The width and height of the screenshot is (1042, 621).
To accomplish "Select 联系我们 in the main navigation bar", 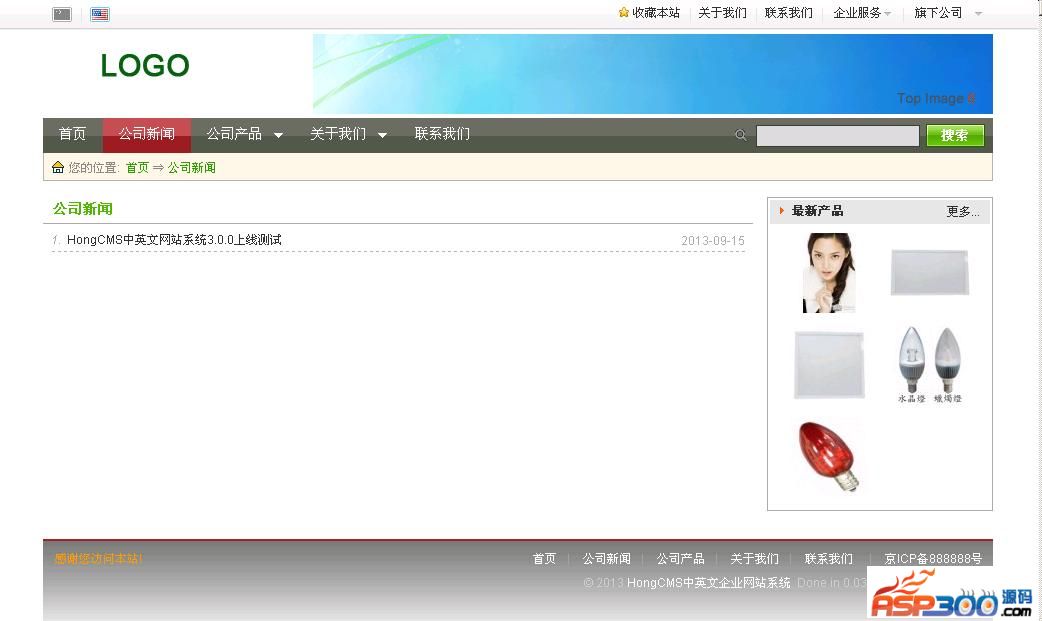I will coord(442,134).
